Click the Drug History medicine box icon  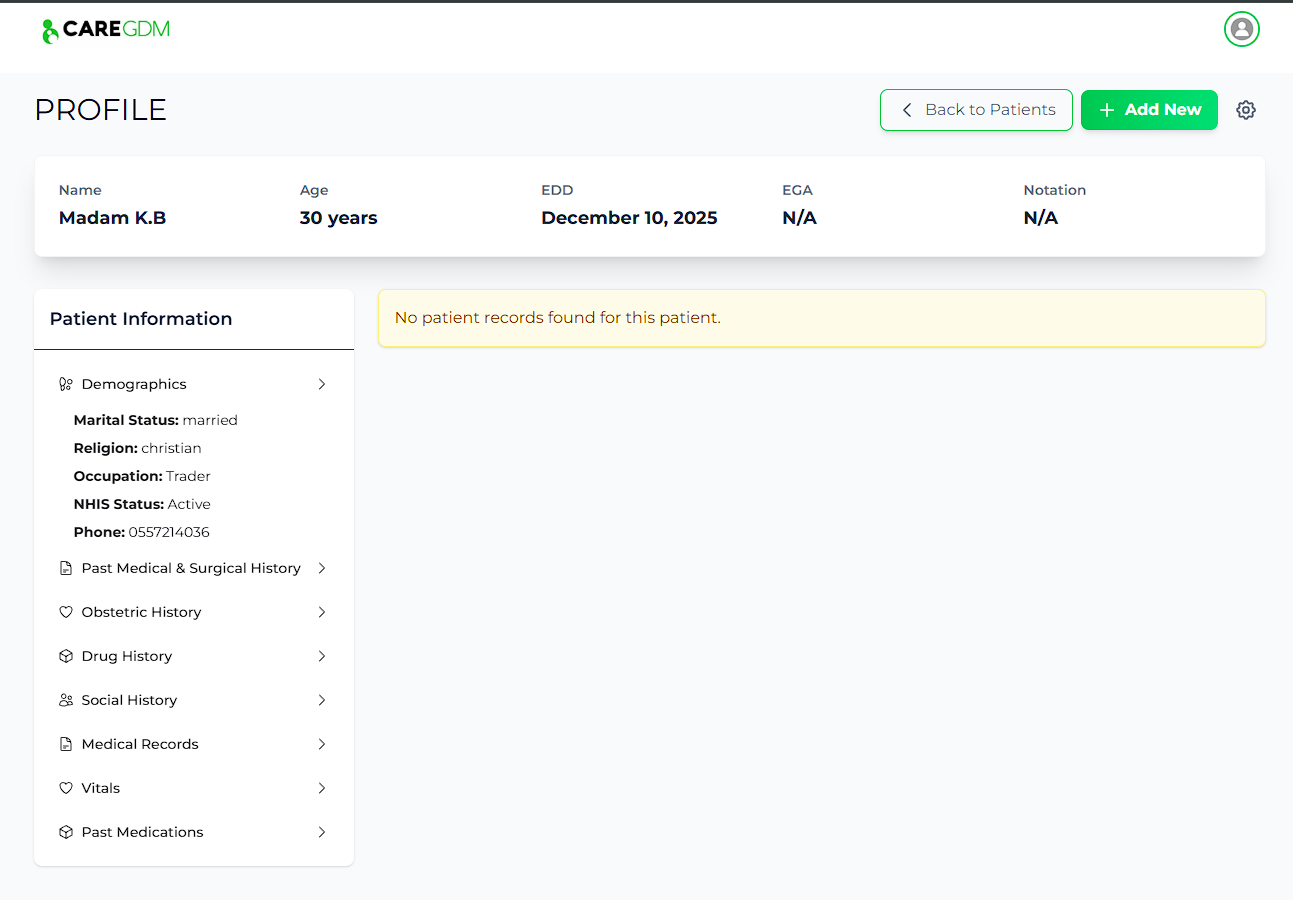[65, 656]
